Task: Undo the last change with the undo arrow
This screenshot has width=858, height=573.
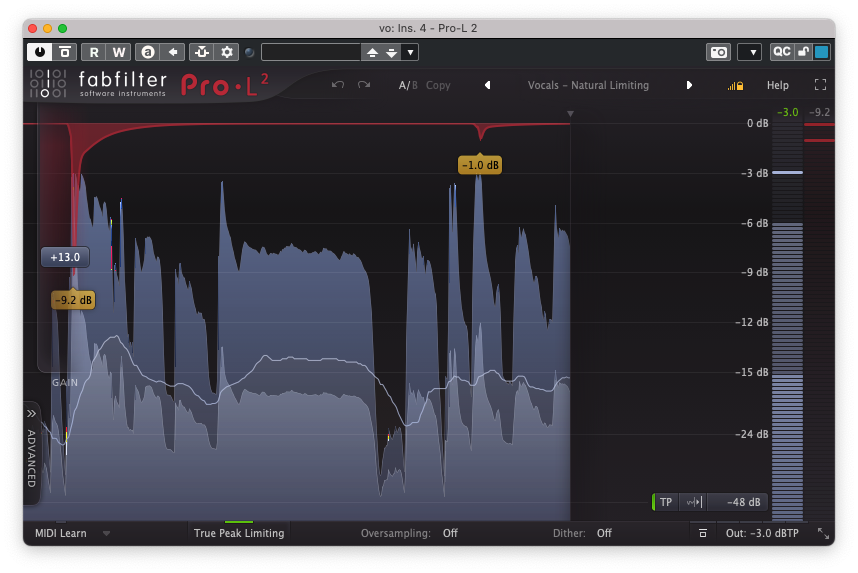Action: click(x=338, y=85)
